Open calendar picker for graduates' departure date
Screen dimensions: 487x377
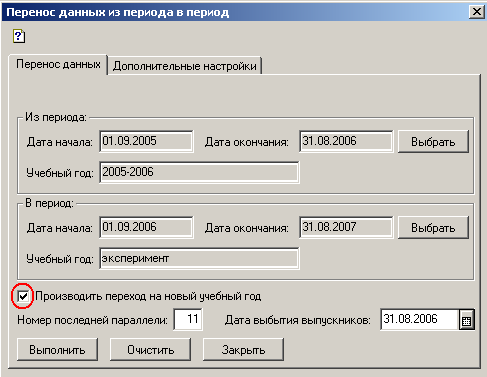pyautogui.click(x=467, y=320)
